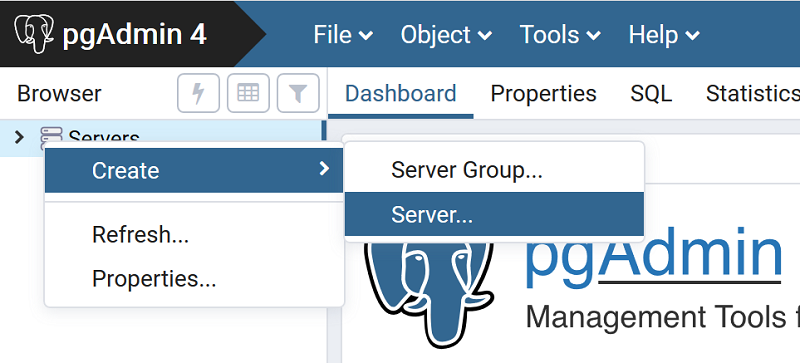Screen dimensions: 800x363
Task: Click the large elephant image on the dashboard
Action: tap(429, 295)
